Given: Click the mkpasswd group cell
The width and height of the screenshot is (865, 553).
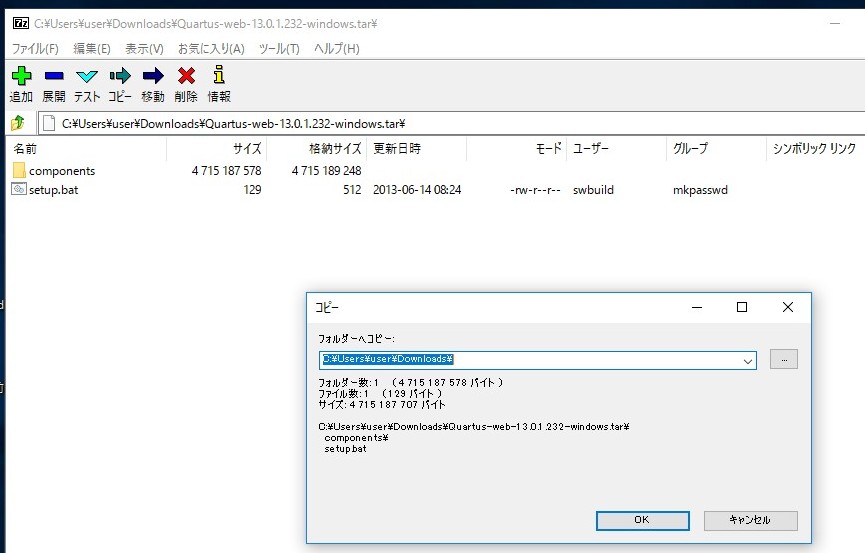Looking at the screenshot, I should pos(700,190).
